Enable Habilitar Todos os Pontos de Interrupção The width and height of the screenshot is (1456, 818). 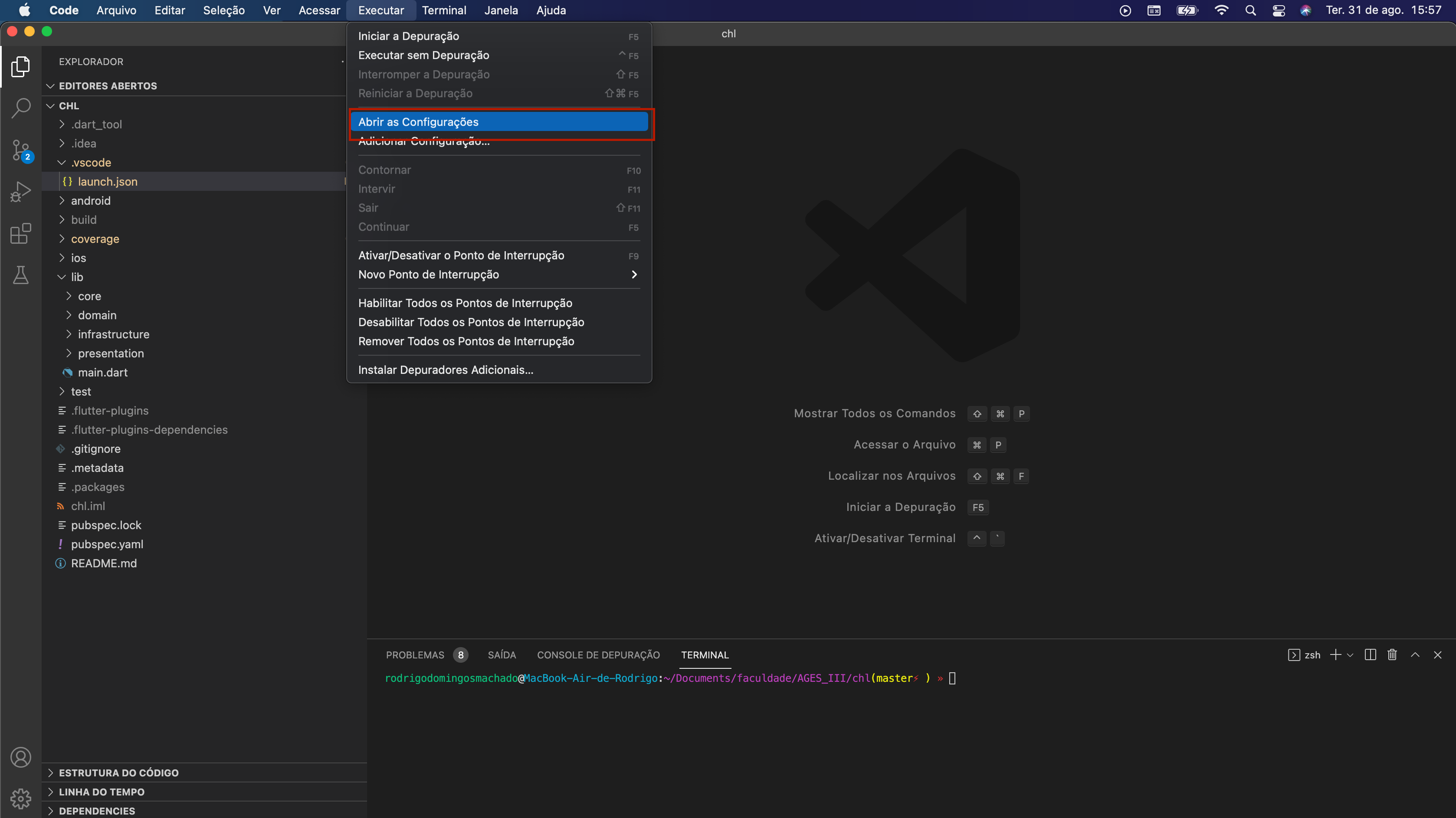click(x=465, y=303)
